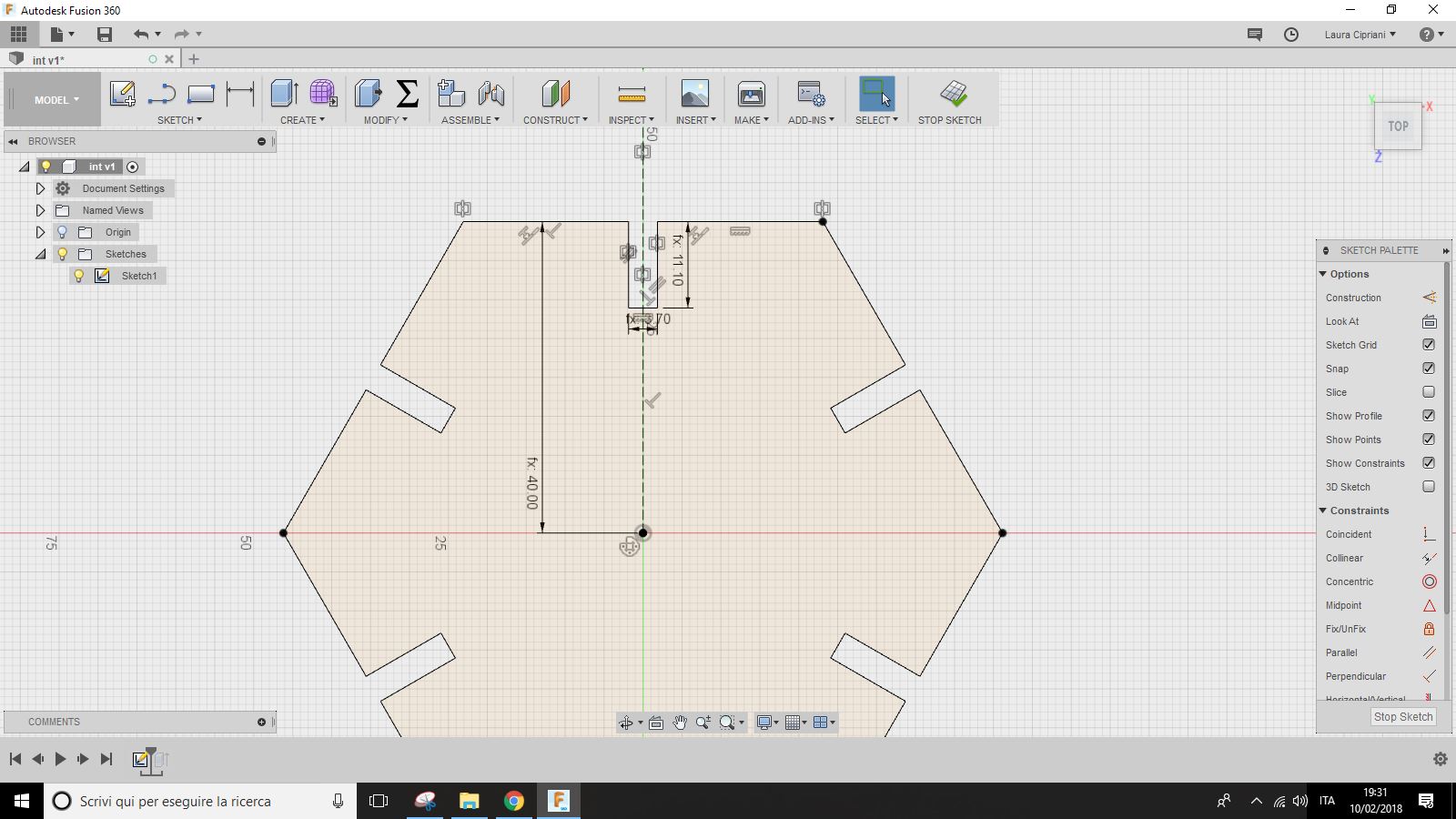Click the Fix/UnFix lock icon
Screen dimensions: 1456x819
[x=1429, y=629]
